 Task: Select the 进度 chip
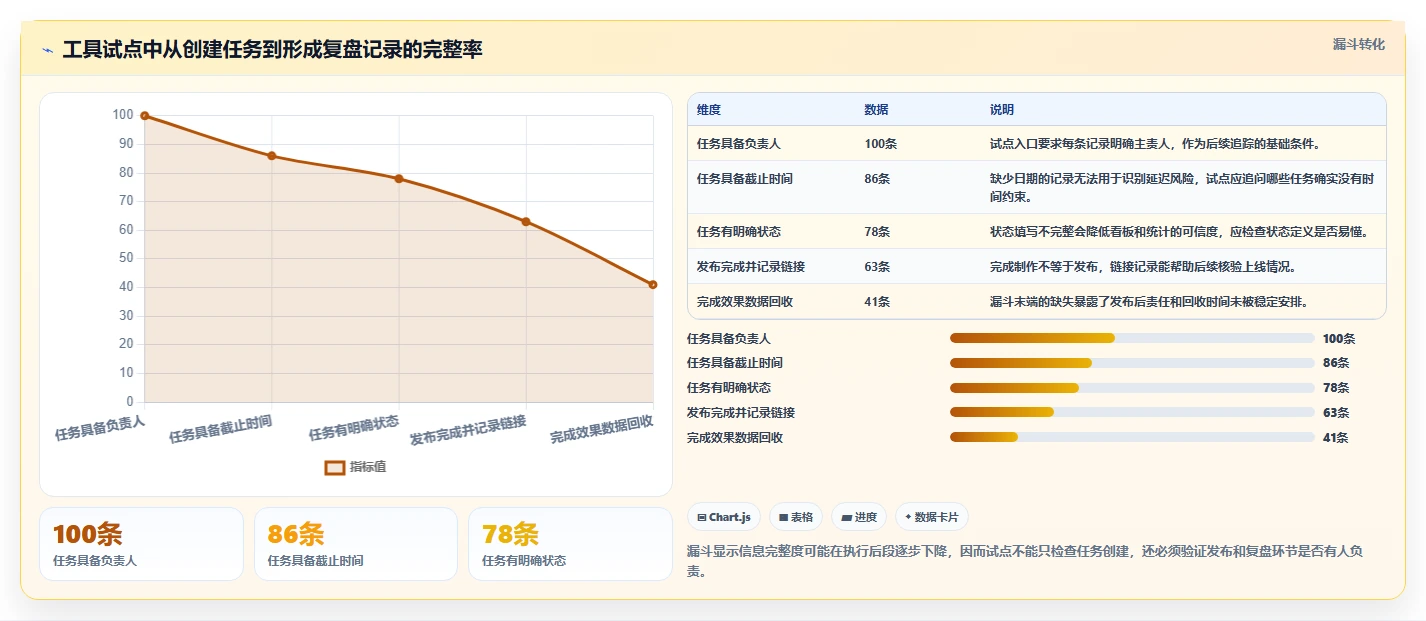[x=858, y=517]
